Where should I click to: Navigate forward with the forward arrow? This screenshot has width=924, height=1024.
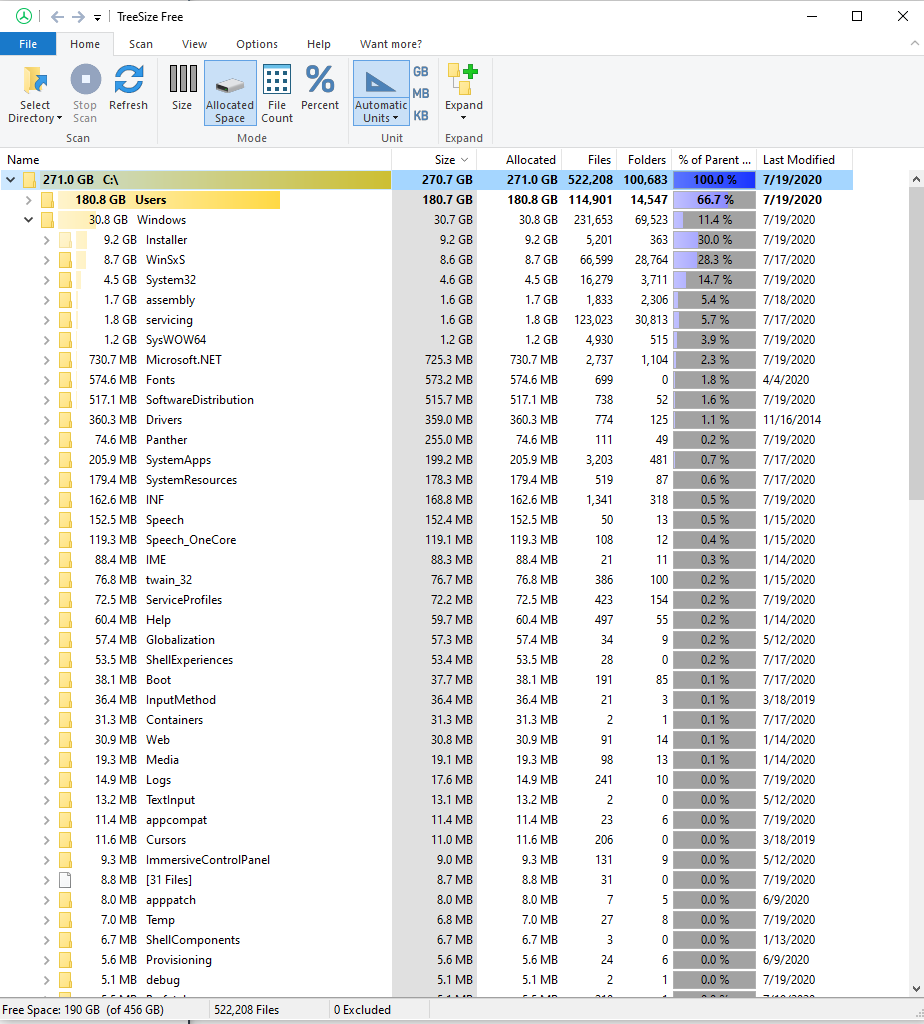(78, 17)
